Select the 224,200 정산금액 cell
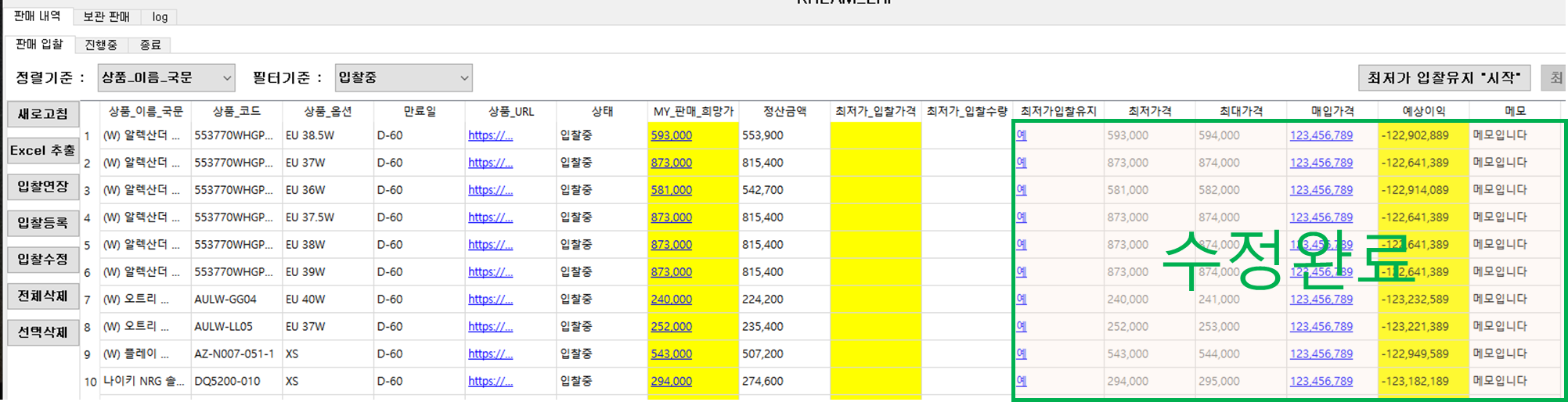The image size is (1568, 402). (x=784, y=300)
